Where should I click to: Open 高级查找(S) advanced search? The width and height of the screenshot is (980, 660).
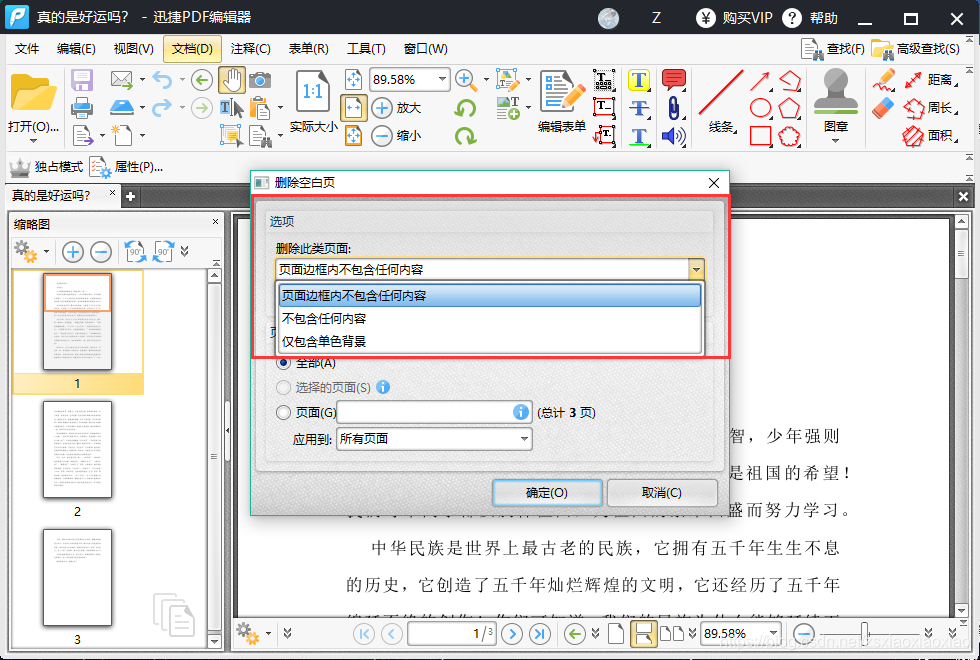coord(916,49)
